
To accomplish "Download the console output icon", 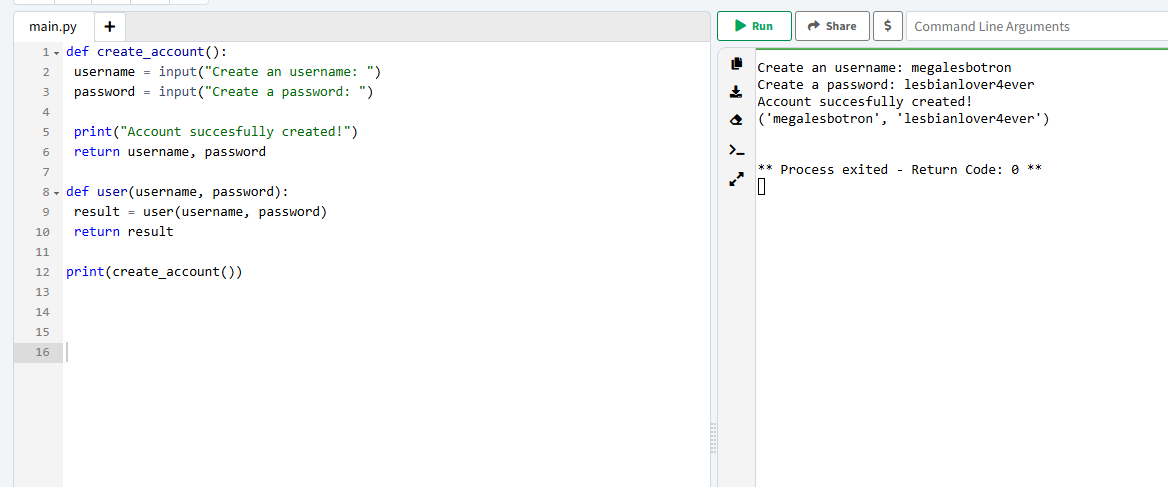I will point(737,92).
